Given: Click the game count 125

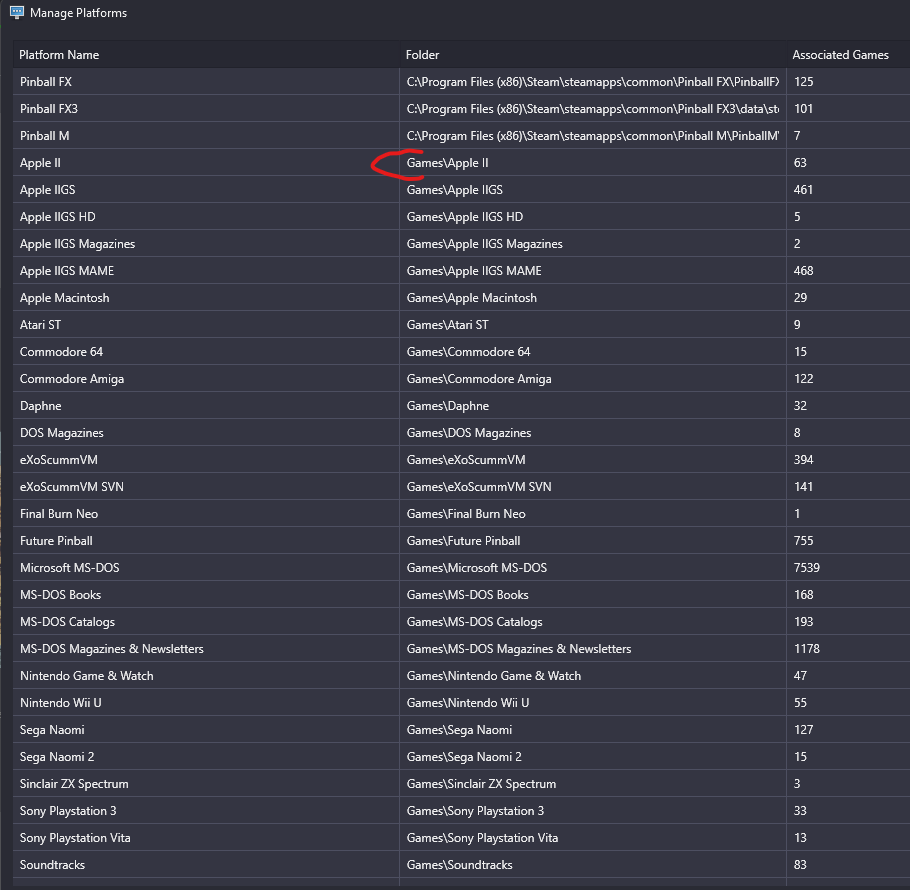Looking at the screenshot, I should click(x=803, y=82).
